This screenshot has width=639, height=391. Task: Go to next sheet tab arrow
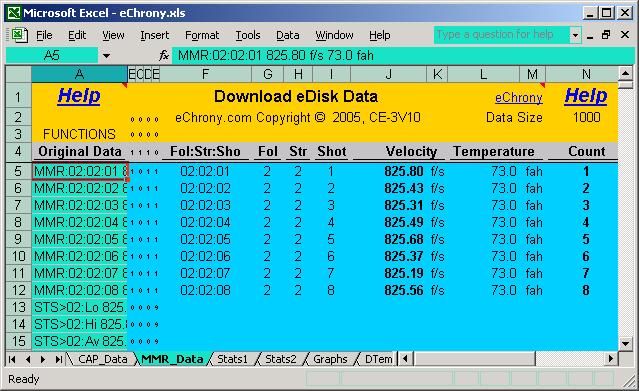tap(43, 359)
